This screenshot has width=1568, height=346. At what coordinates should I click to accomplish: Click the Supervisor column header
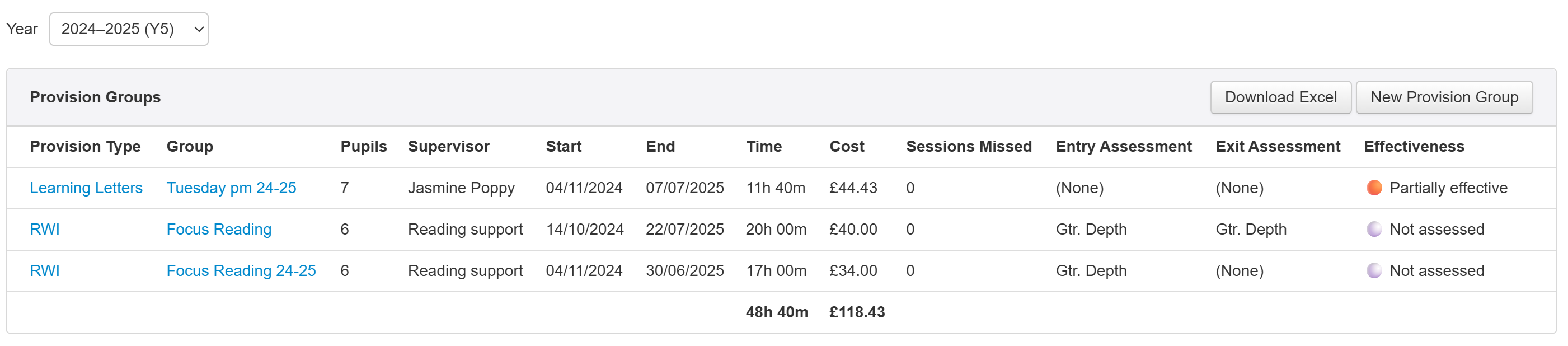tap(449, 146)
